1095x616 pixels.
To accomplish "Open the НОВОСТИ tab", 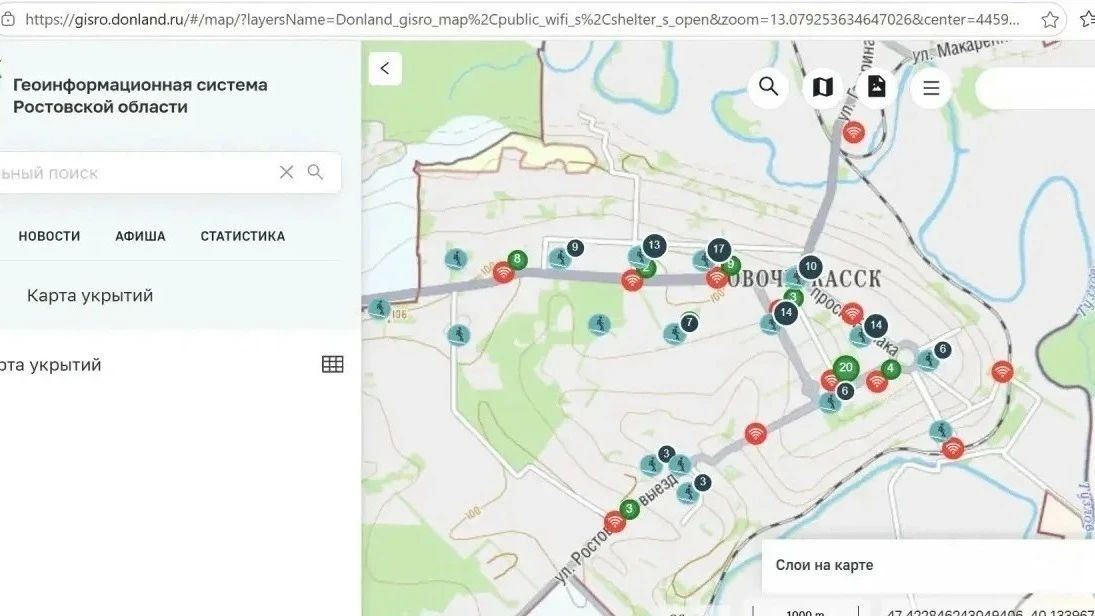I will (x=49, y=236).
